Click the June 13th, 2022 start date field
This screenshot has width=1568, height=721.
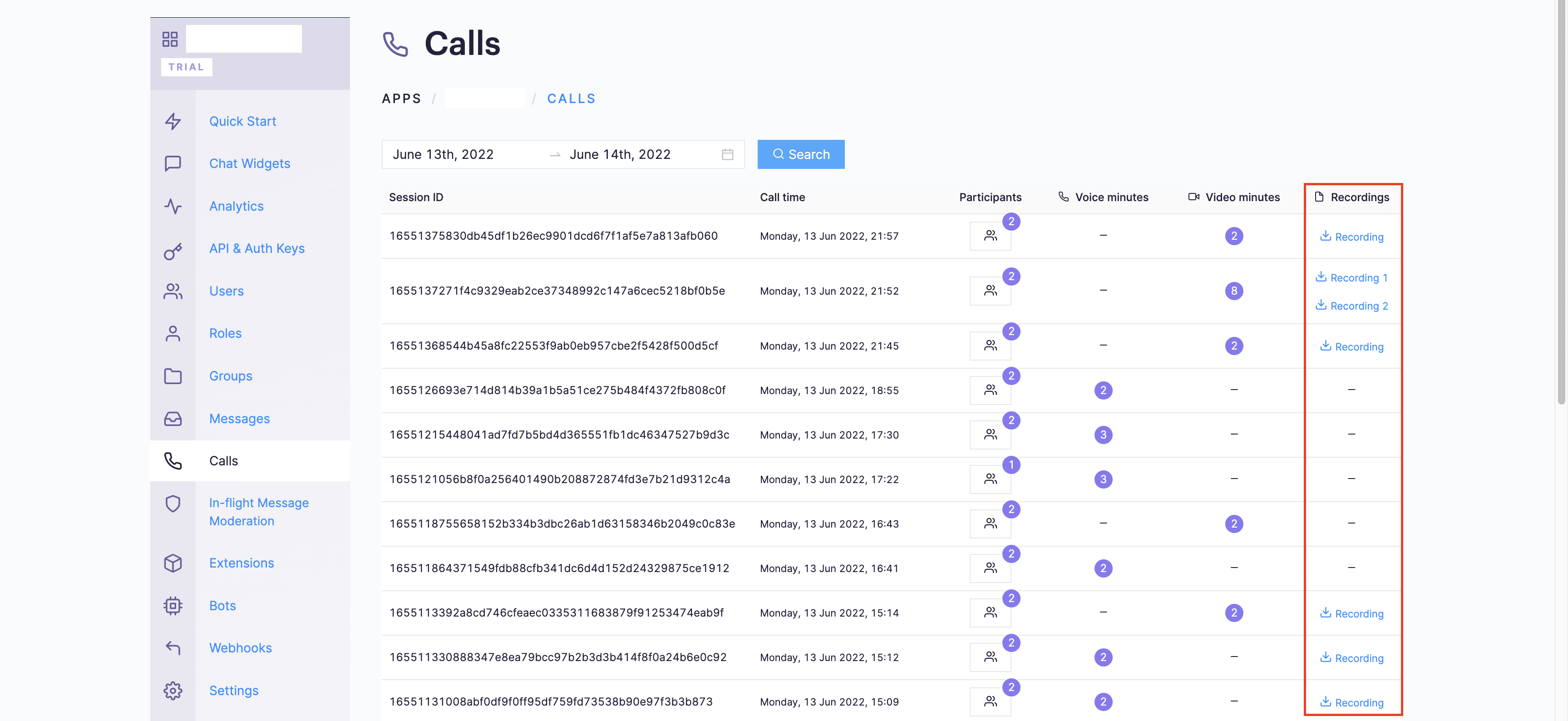tap(443, 155)
